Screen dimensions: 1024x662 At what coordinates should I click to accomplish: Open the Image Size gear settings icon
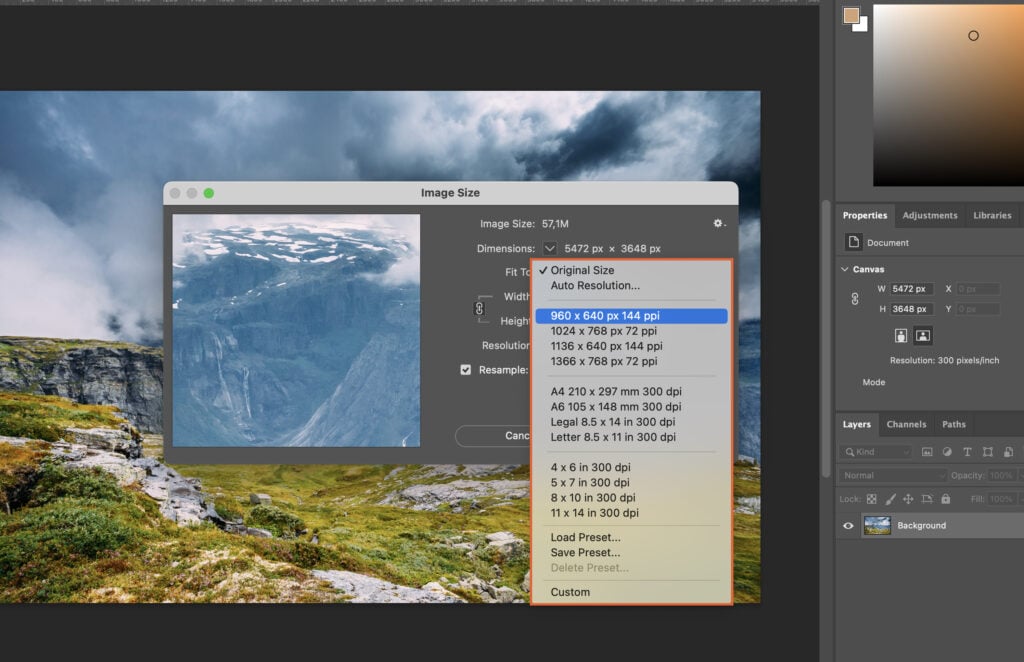point(717,223)
